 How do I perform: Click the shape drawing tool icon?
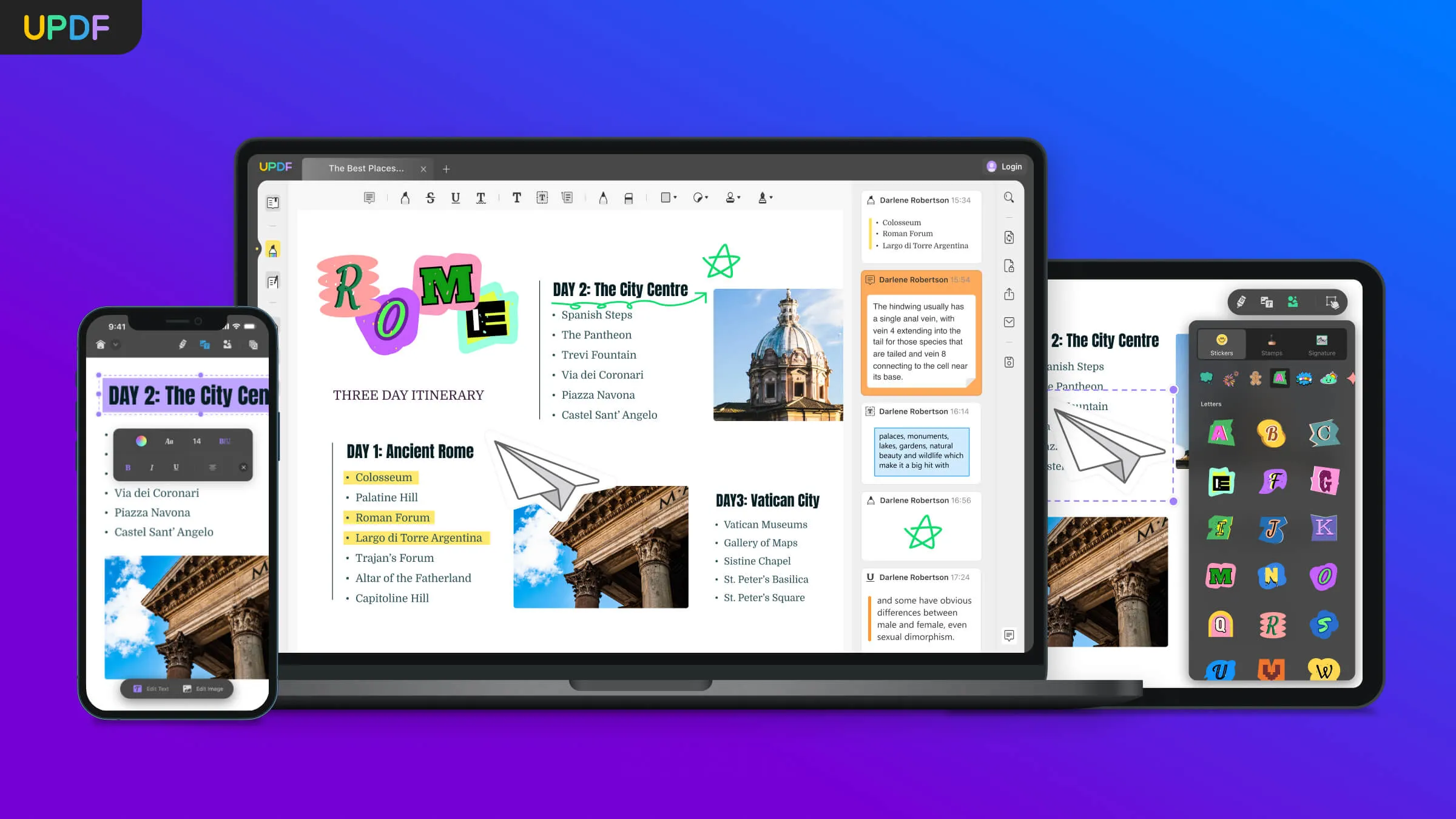click(667, 198)
